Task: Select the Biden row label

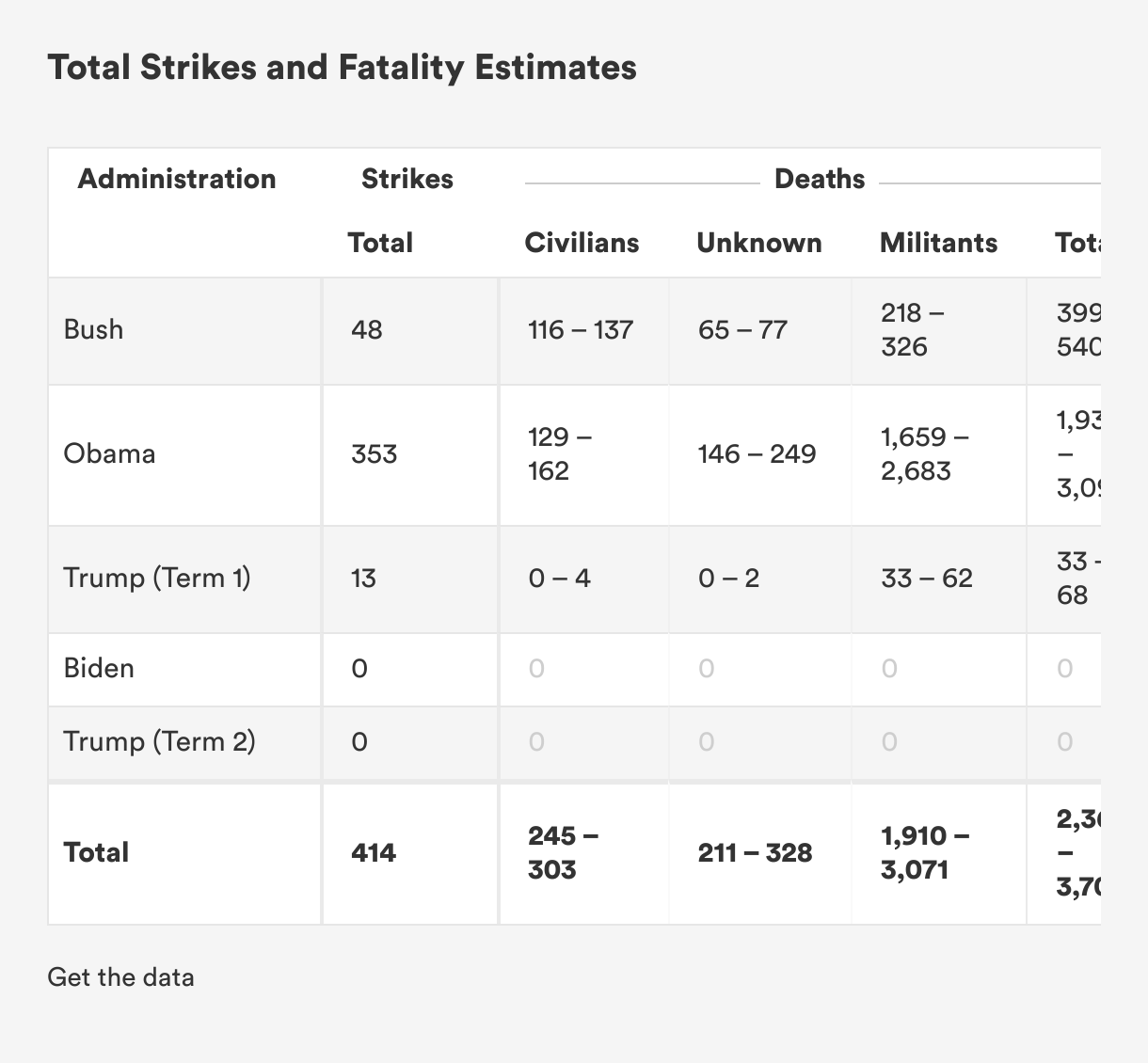Action: [x=99, y=668]
